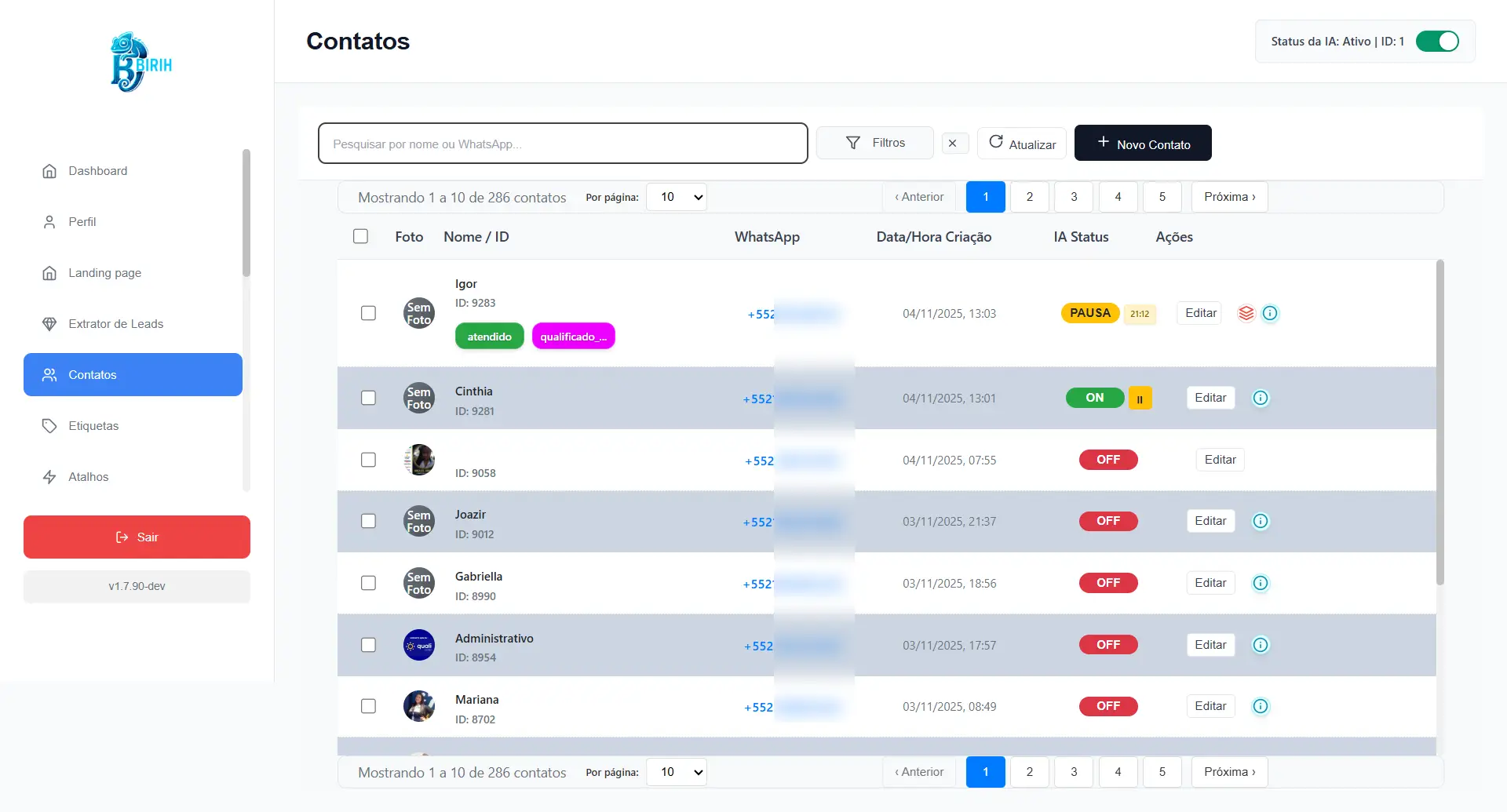Click the X clear filters button

954,144
